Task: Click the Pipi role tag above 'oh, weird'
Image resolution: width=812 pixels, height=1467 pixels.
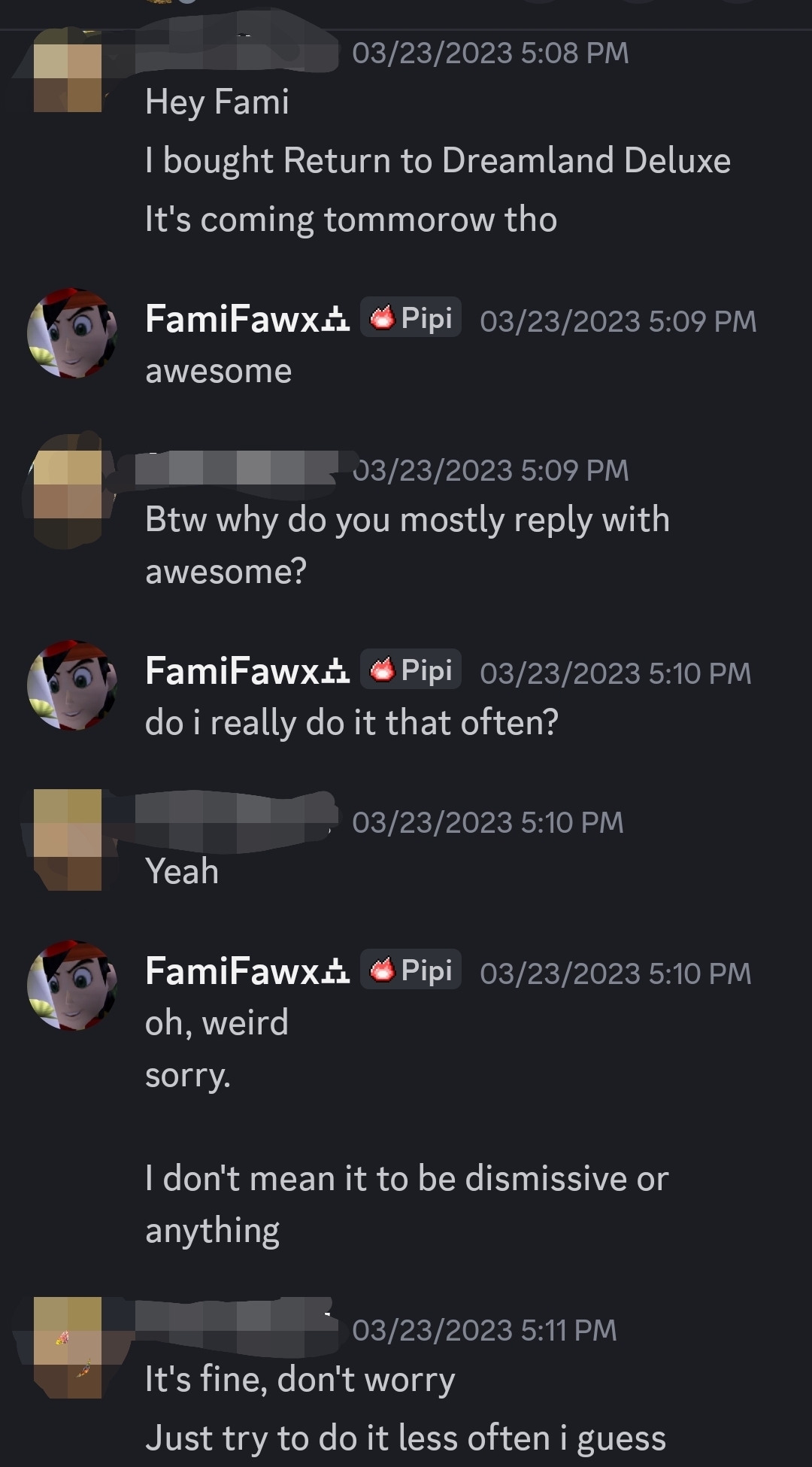Action: coord(411,970)
